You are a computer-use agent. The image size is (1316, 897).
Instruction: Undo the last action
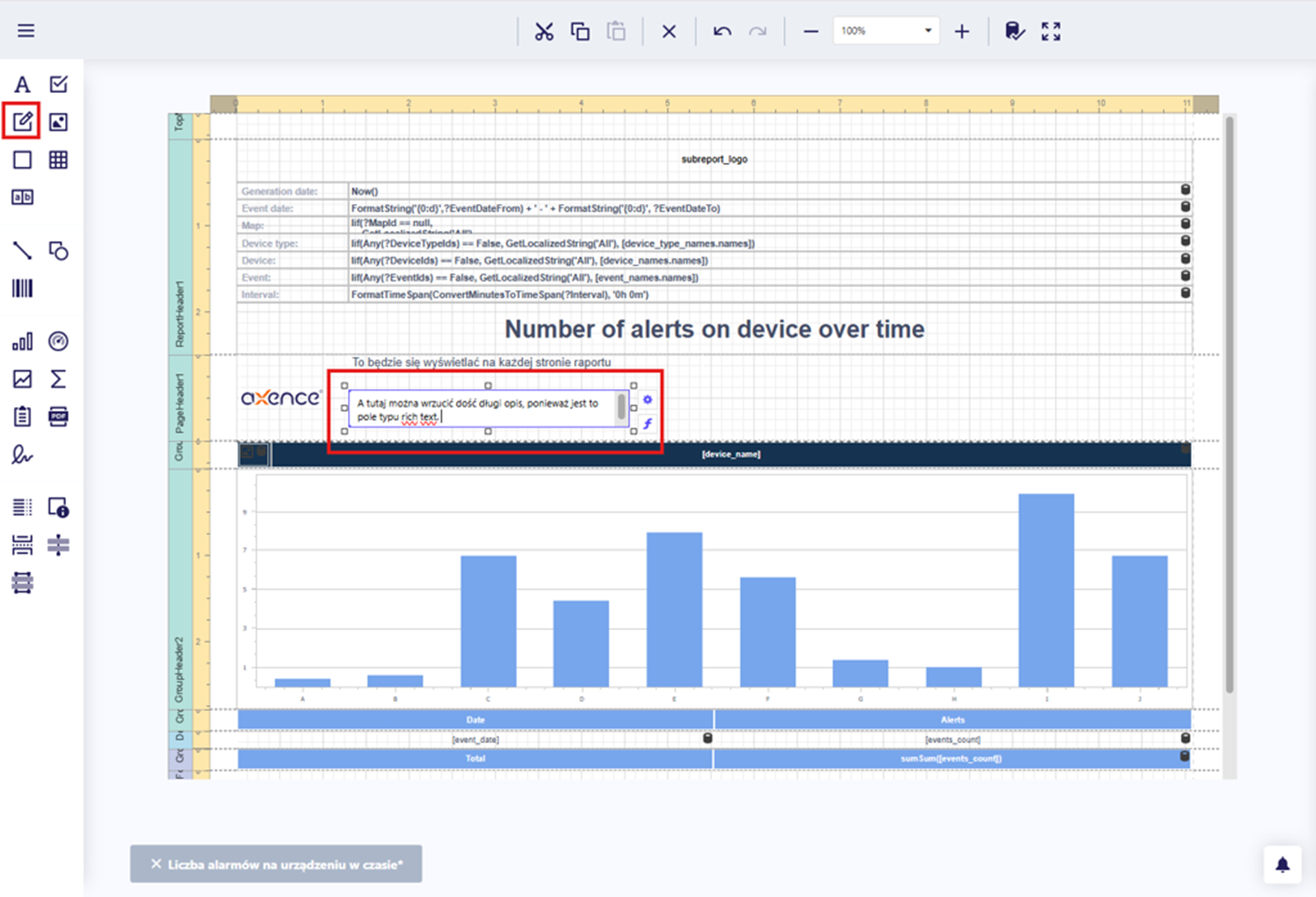coord(722,32)
